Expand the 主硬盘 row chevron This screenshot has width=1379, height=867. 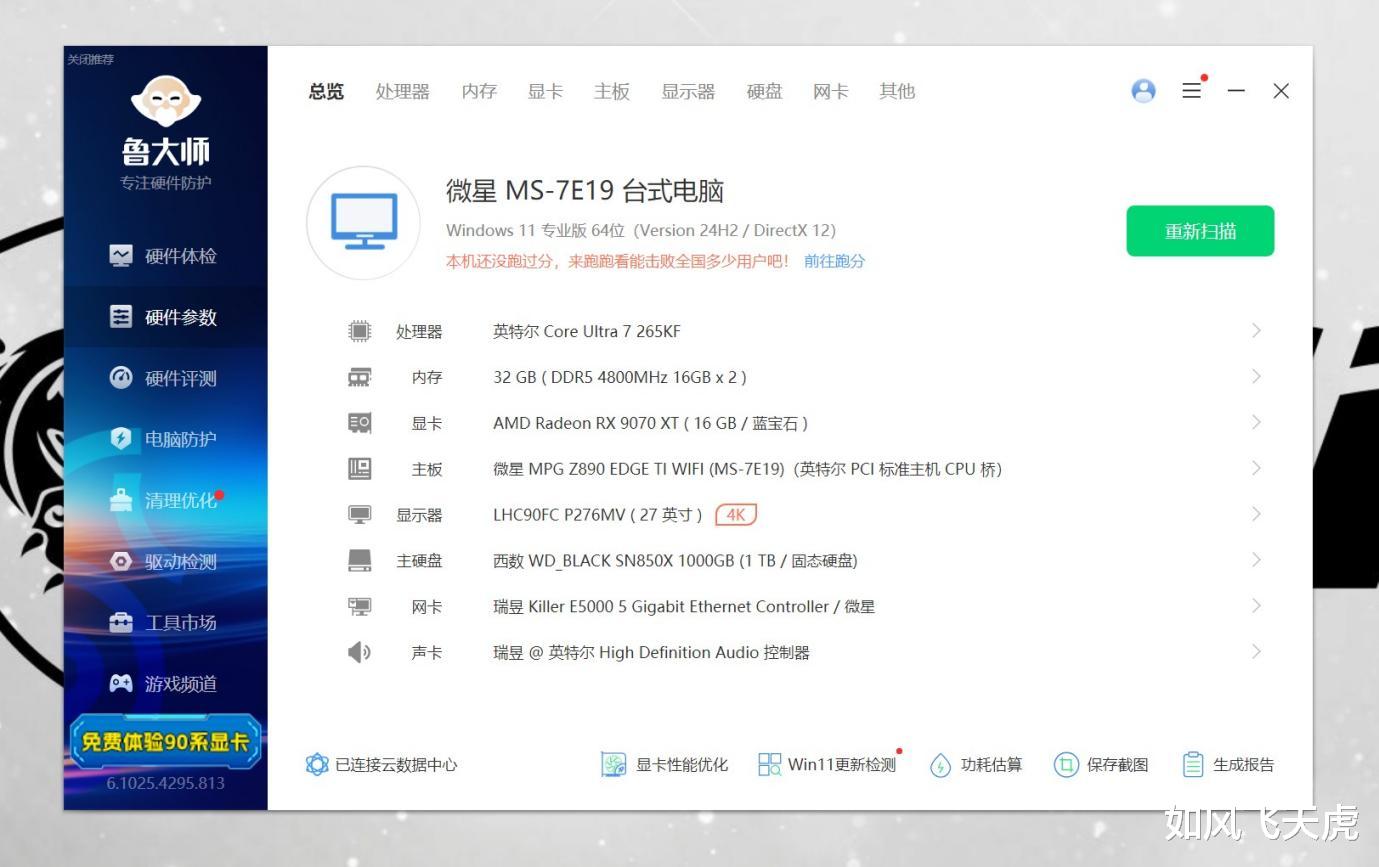tap(1256, 561)
